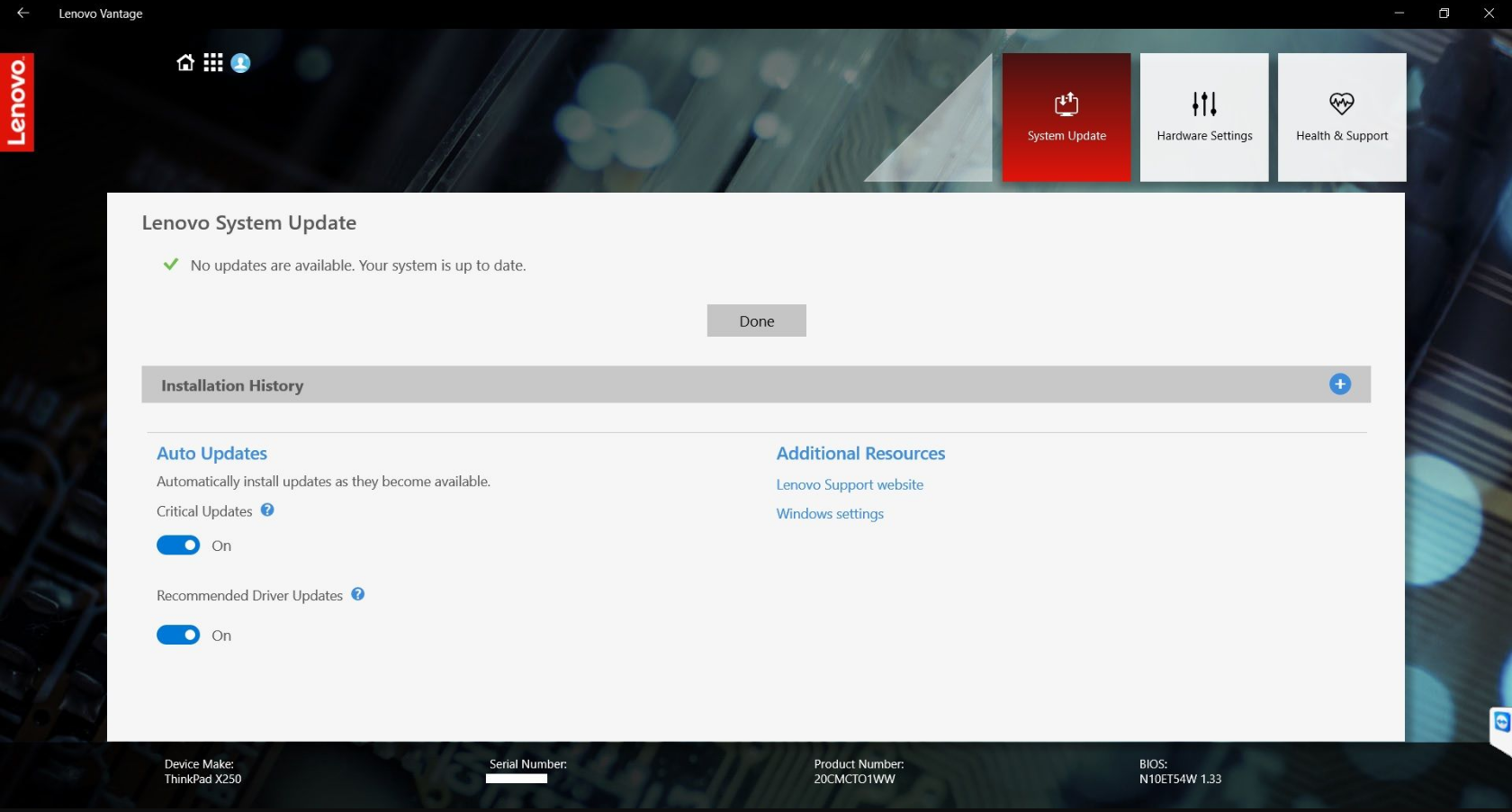
Task: Turn off Recommended Driver Updates toggle
Action: pyautogui.click(x=178, y=635)
